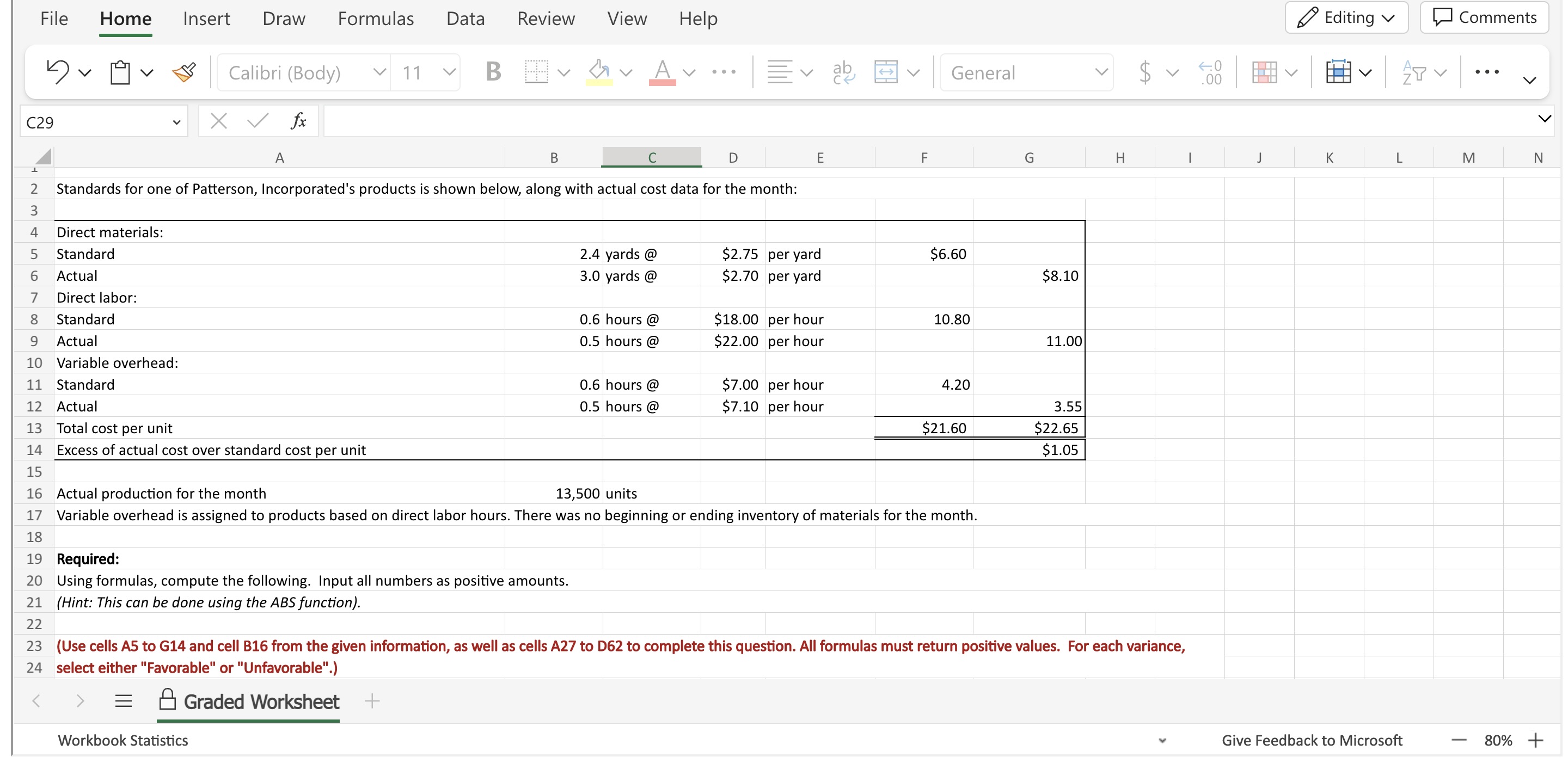This screenshot has width=1568, height=775.
Task: Select row 16 header
Action: (34, 493)
